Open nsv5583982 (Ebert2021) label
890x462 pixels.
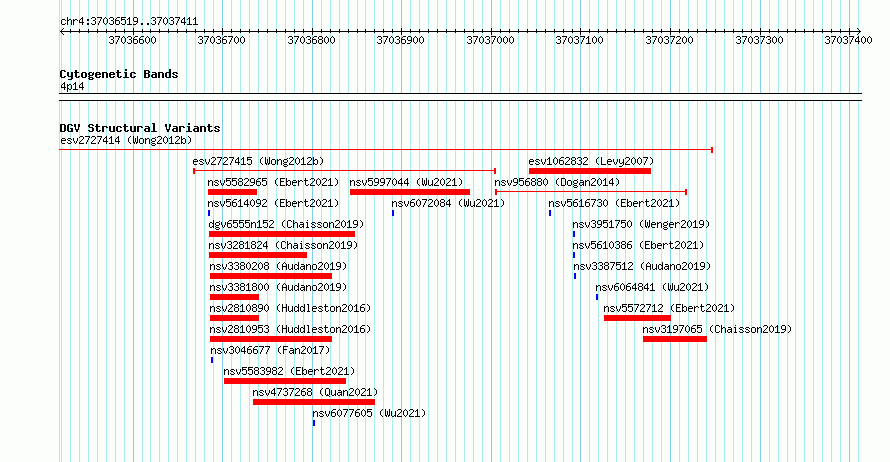(x=289, y=371)
